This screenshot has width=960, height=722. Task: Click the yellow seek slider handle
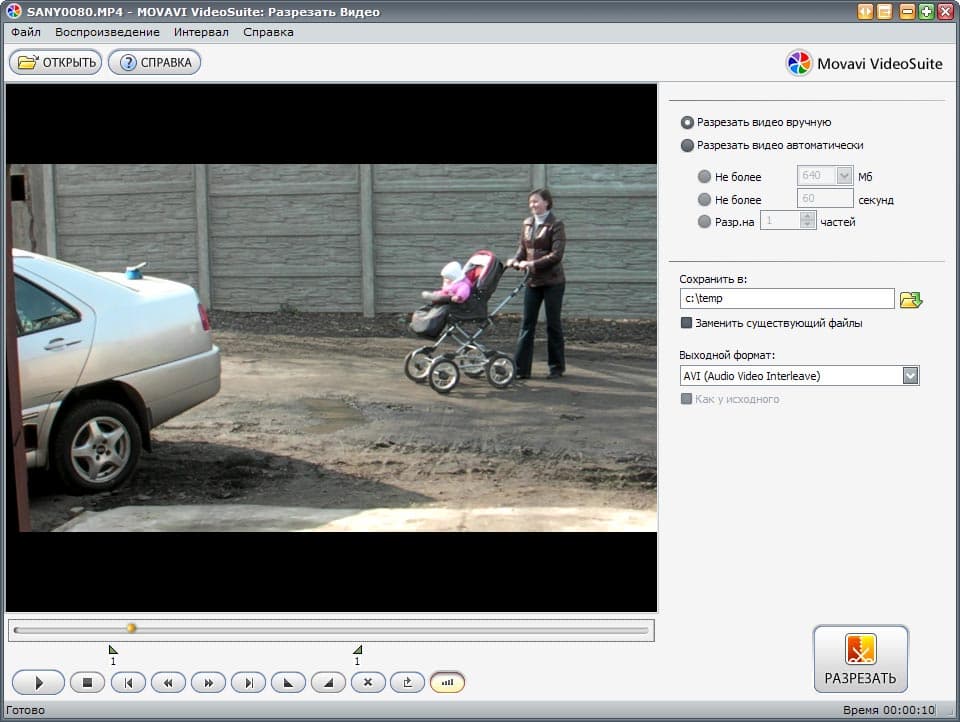[131, 629]
